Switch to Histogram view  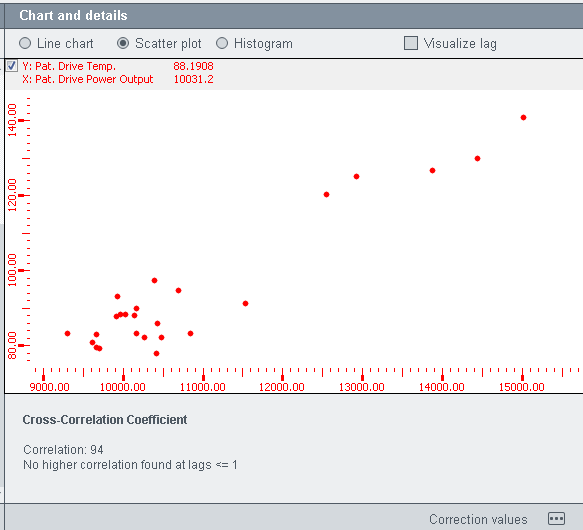click(x=222, y=44)
